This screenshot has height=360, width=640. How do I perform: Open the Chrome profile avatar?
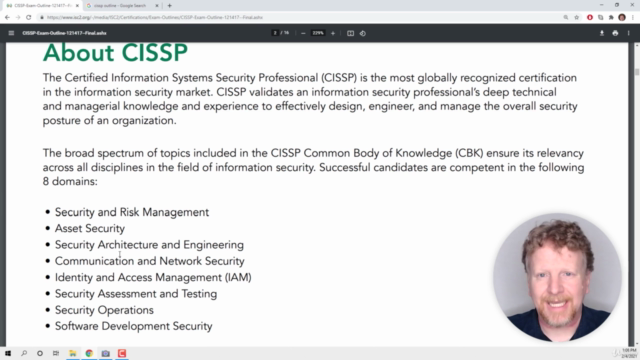tap(622, 17)
